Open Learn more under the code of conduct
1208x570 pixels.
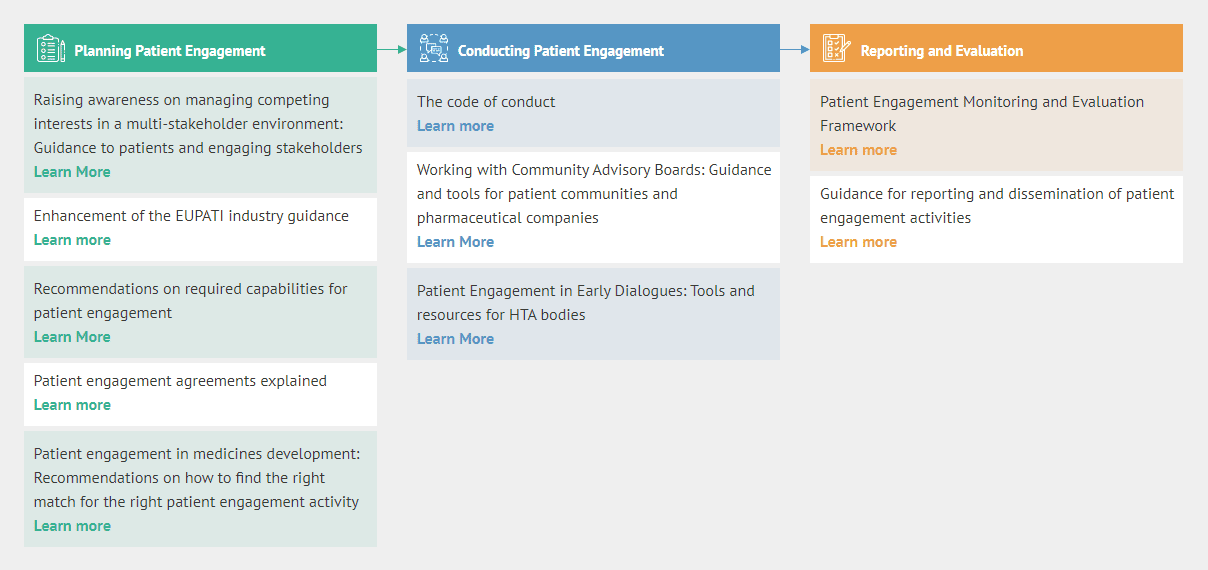pos(455,126)
